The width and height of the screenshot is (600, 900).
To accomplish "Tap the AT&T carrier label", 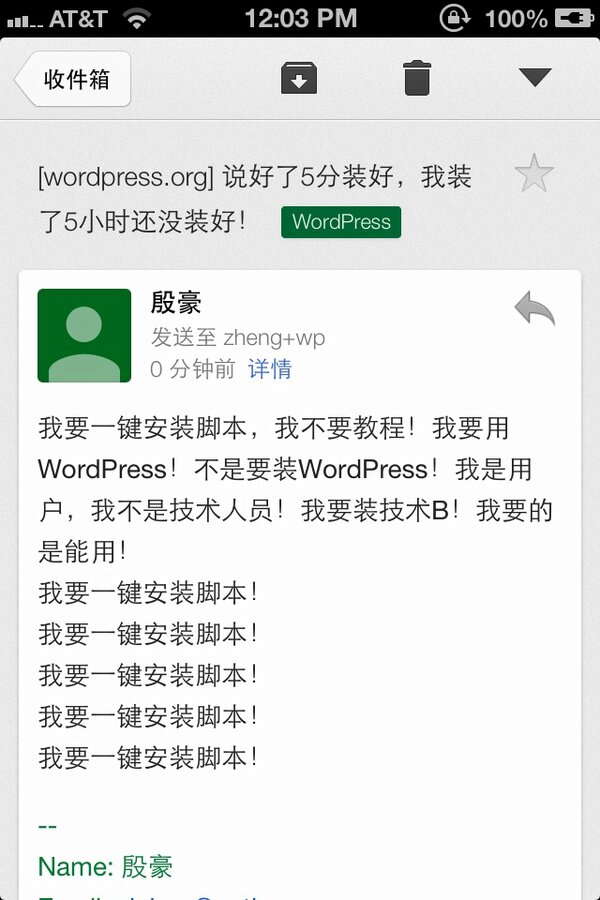I will [x=78, y=19].
